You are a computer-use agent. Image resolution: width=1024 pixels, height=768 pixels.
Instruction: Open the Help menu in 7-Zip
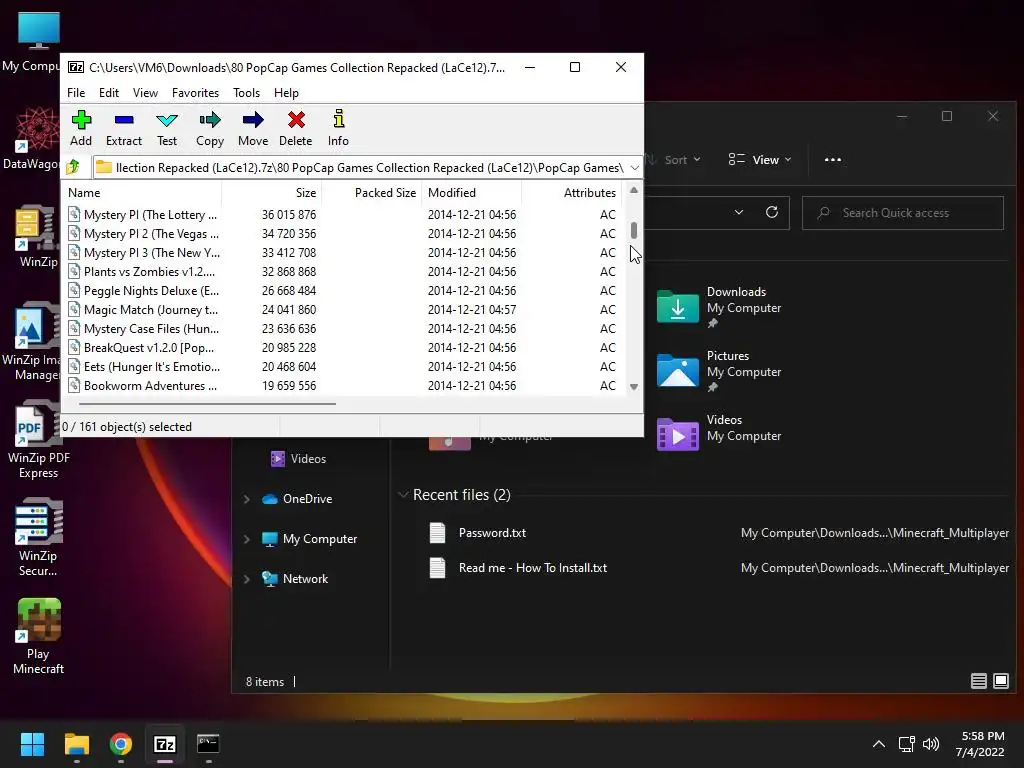286,93
